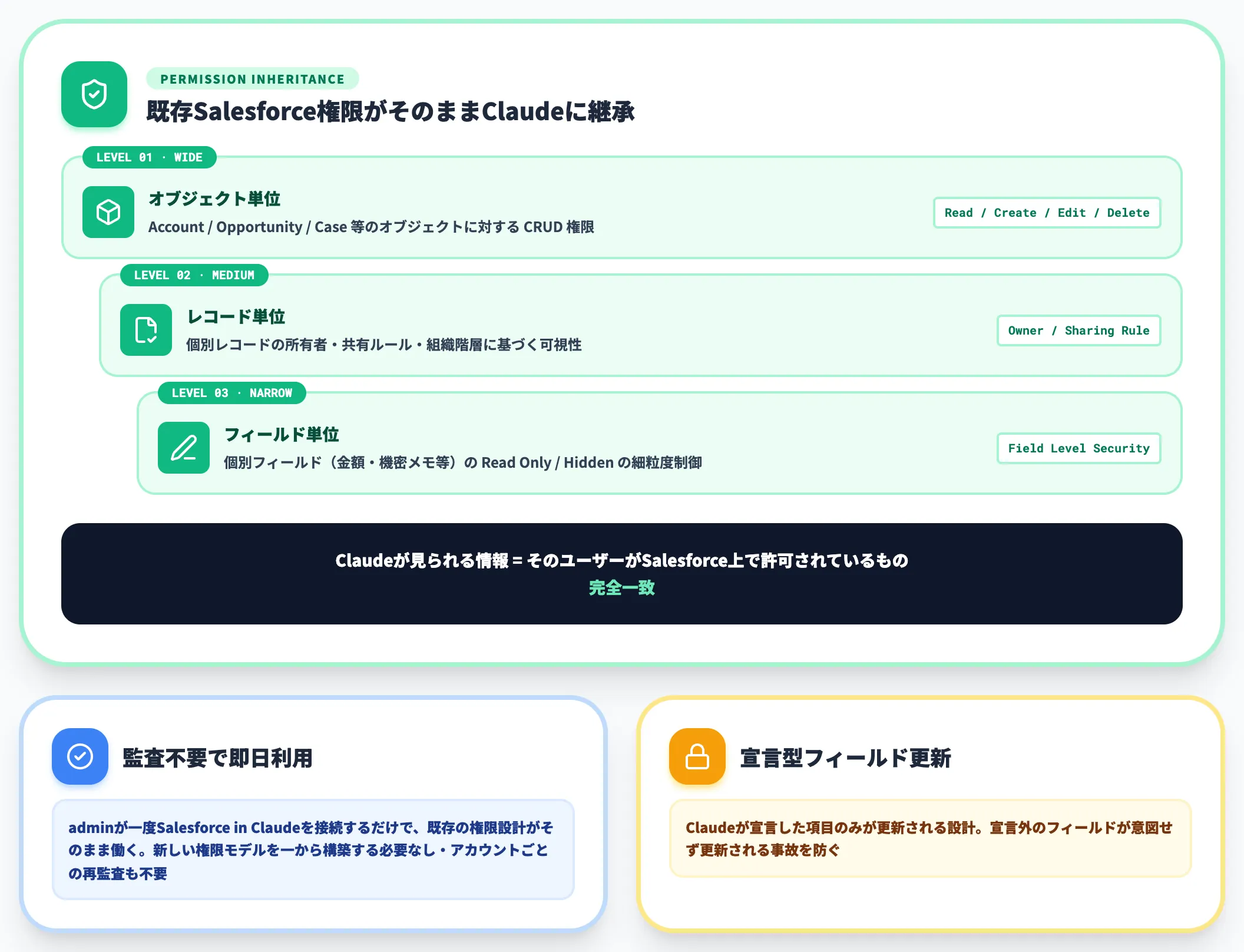Click the cube icon for オブジェクト単位
Image resolution: width=1244 pixels, height=952 pixels.
[x=108, y=212]
